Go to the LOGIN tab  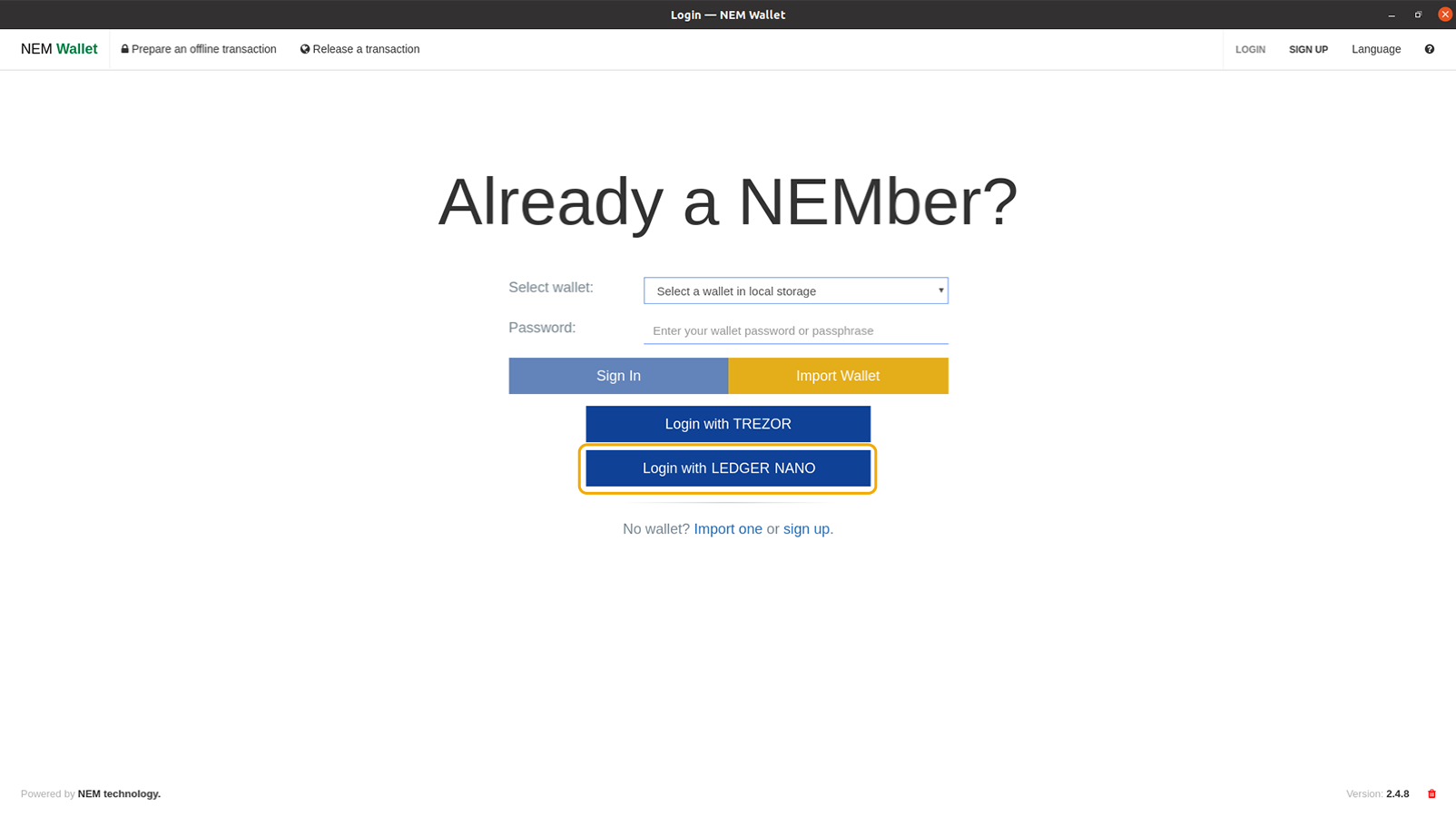coord(1250,49)
